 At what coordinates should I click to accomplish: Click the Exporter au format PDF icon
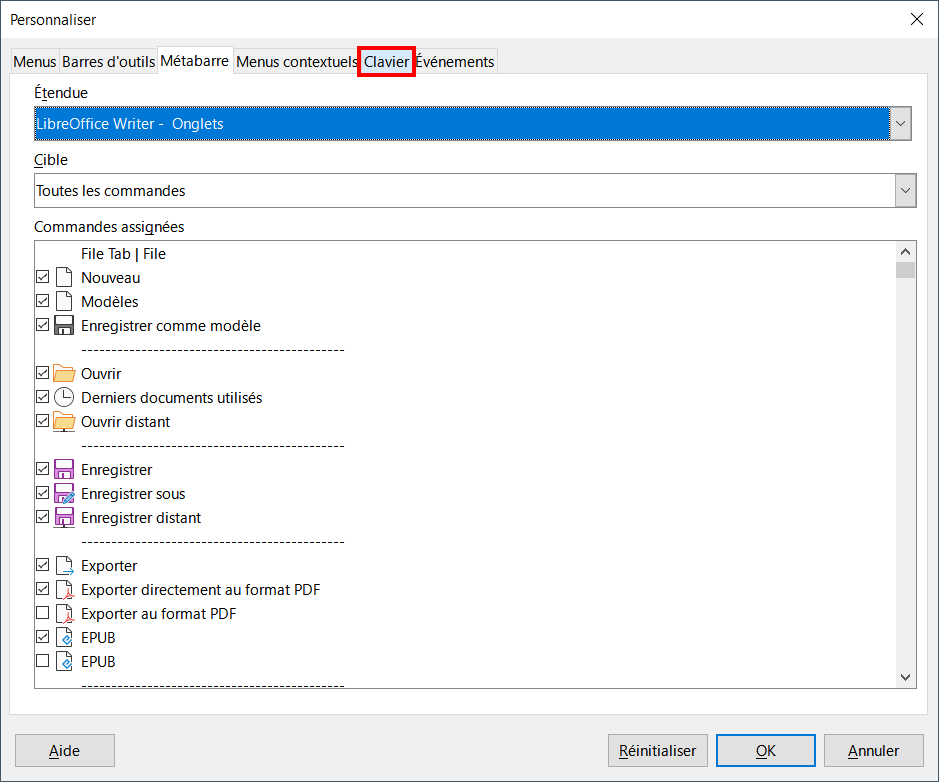pos(64,613)
